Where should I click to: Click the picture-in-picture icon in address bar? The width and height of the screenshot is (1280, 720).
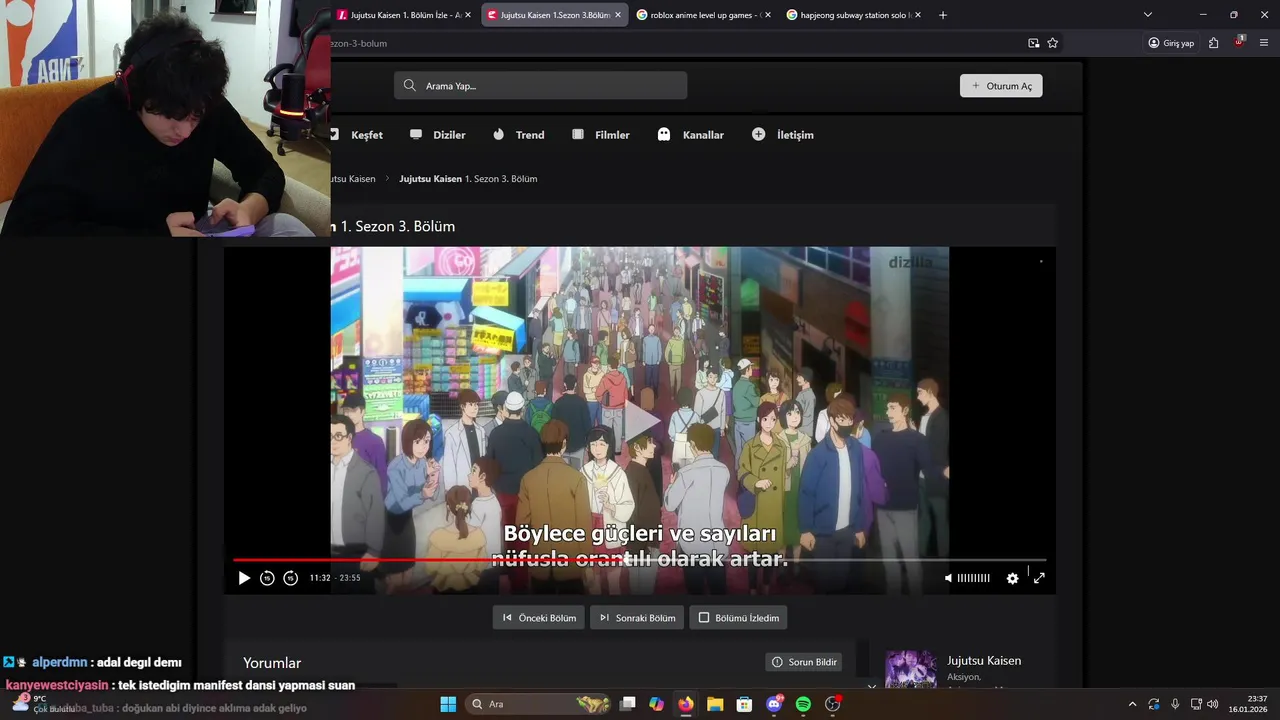click(x=1034, y=43)
